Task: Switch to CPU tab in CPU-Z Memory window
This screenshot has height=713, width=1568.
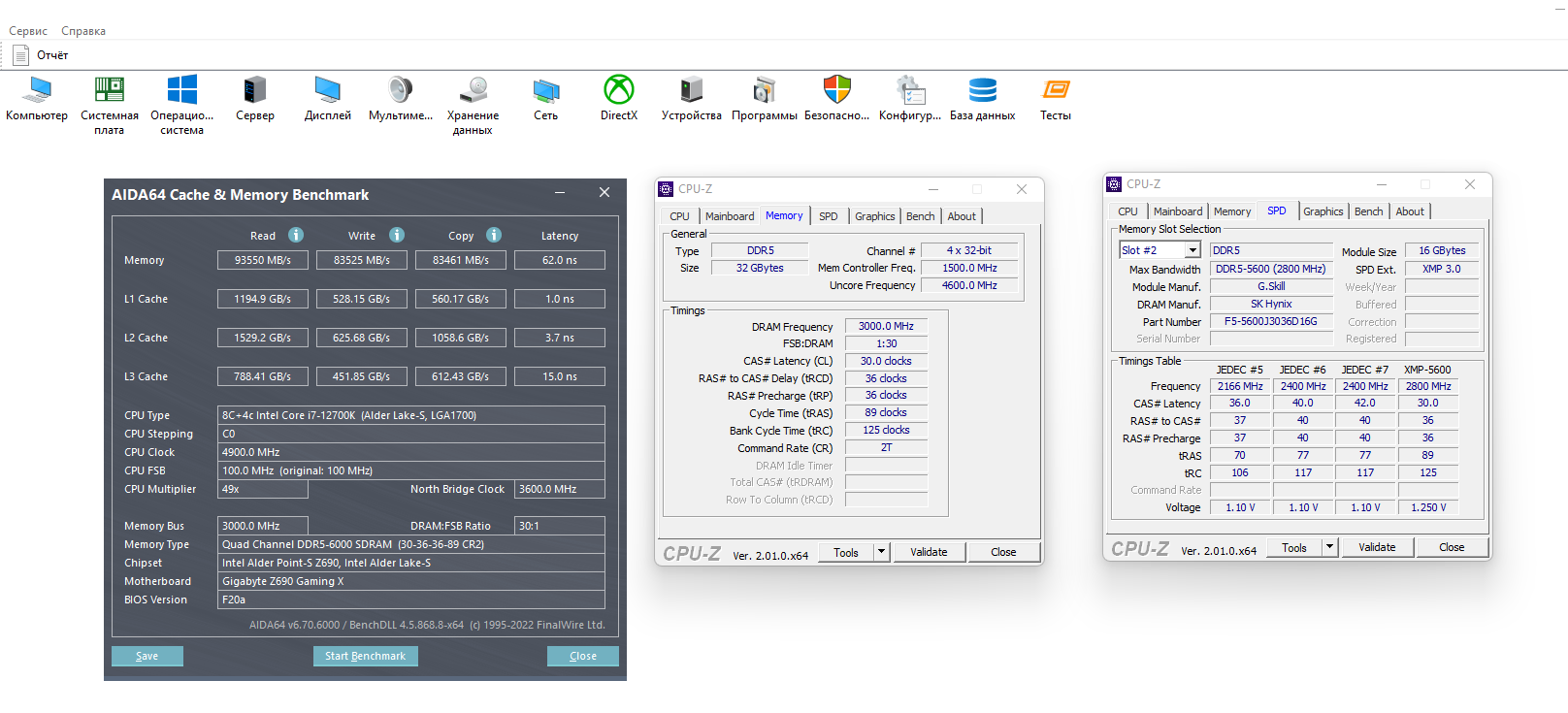Action: (x=680, y=216)
